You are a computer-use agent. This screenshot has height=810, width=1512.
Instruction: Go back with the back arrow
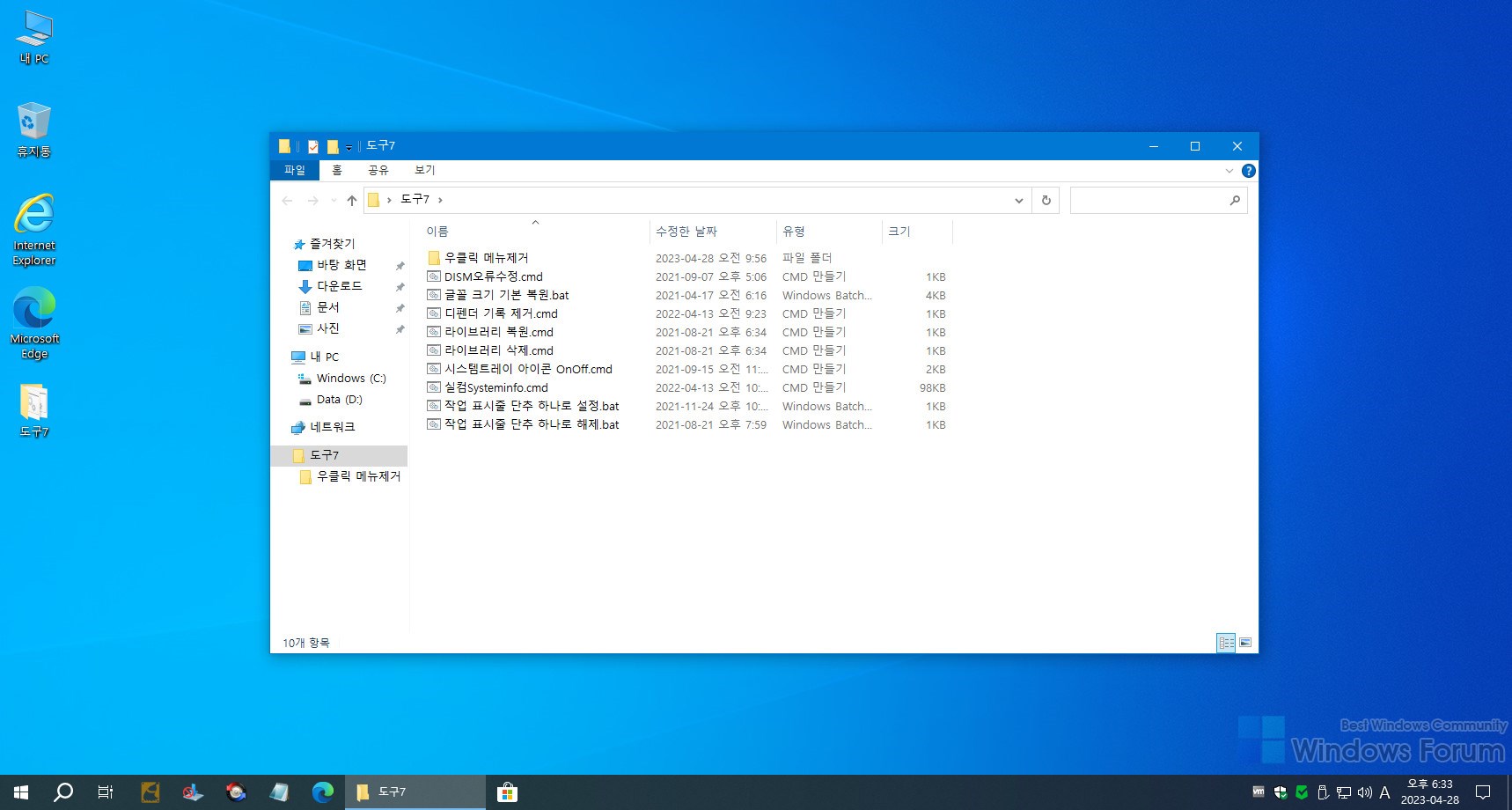coord(288,201)
